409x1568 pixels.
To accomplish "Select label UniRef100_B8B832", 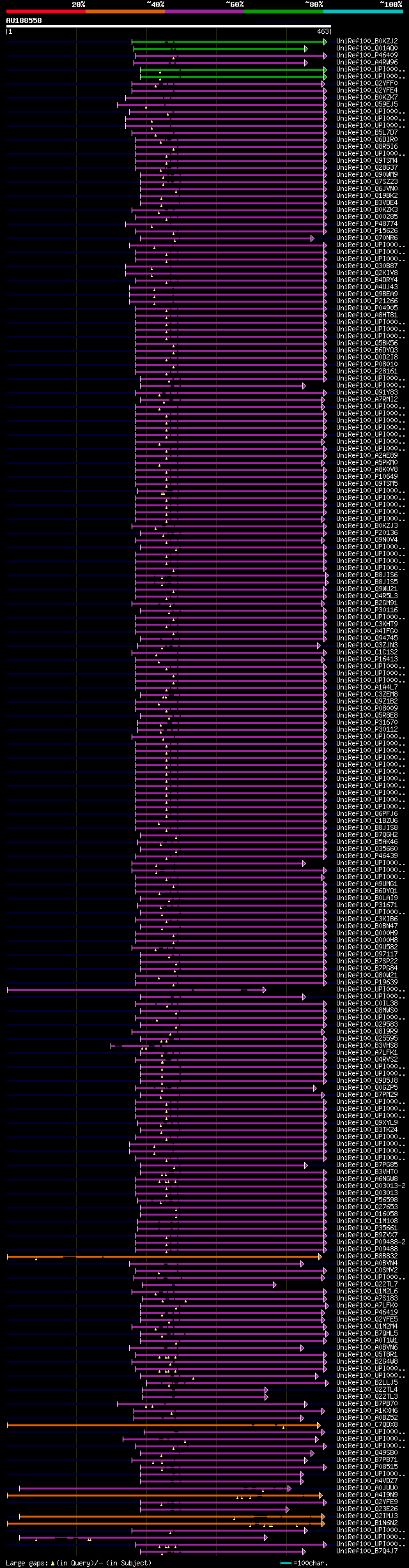I will click(367, 1256).
